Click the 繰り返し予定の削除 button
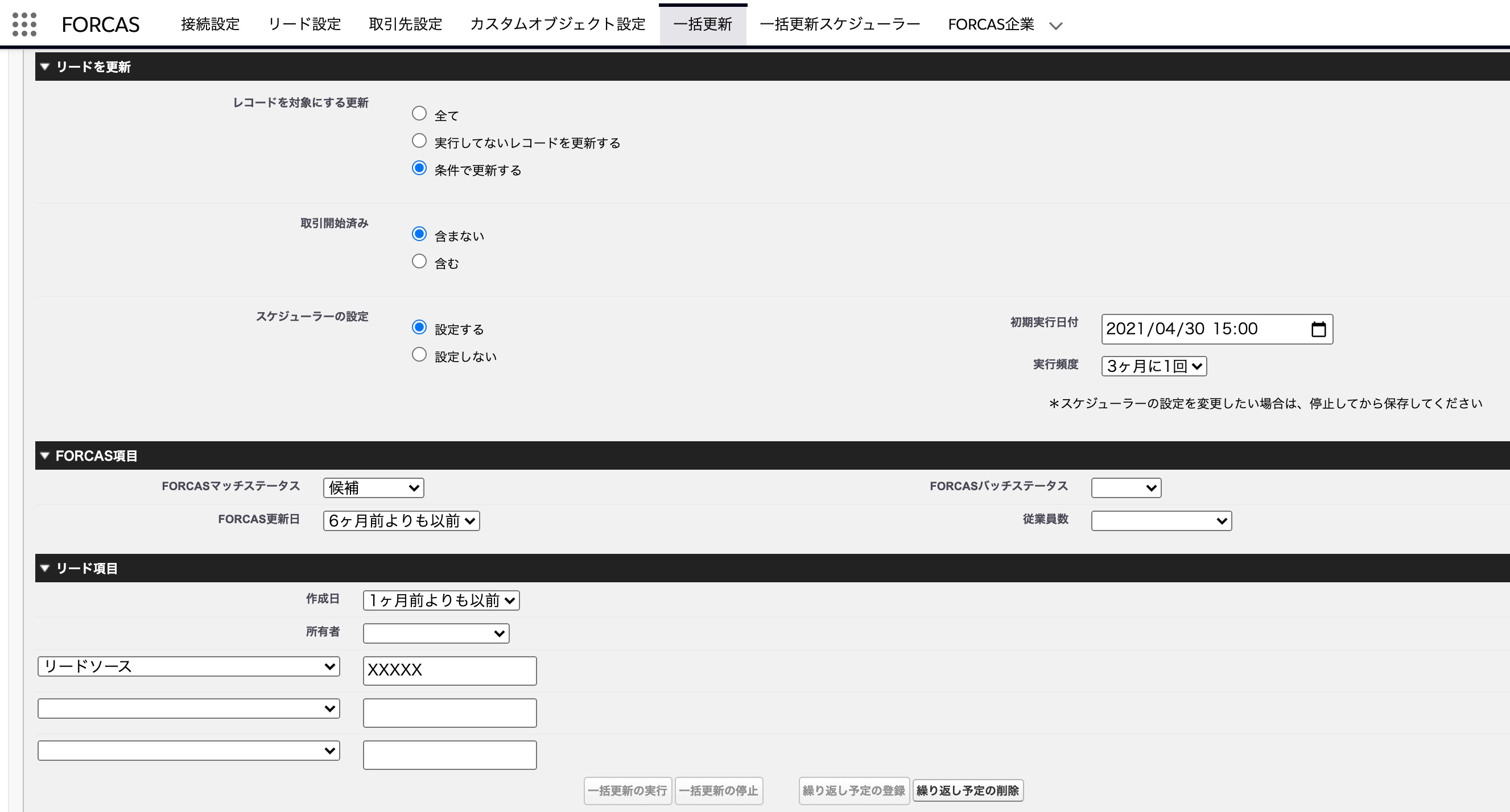Image resolution: width=1510 pixels, height=812 pixels. click(x=968, y=790)
